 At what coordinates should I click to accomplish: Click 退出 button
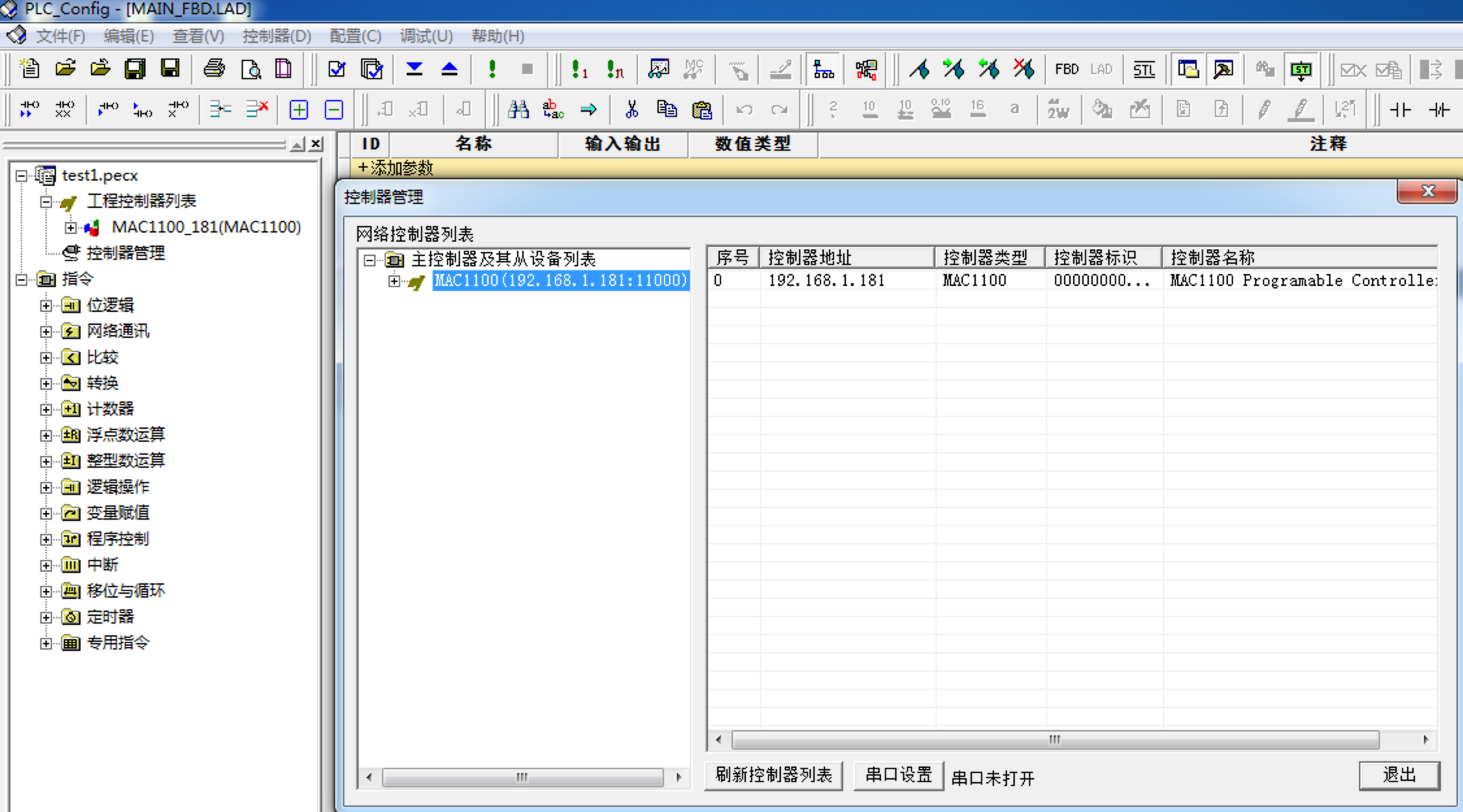pyautogui.click(x=1399, y=775)
